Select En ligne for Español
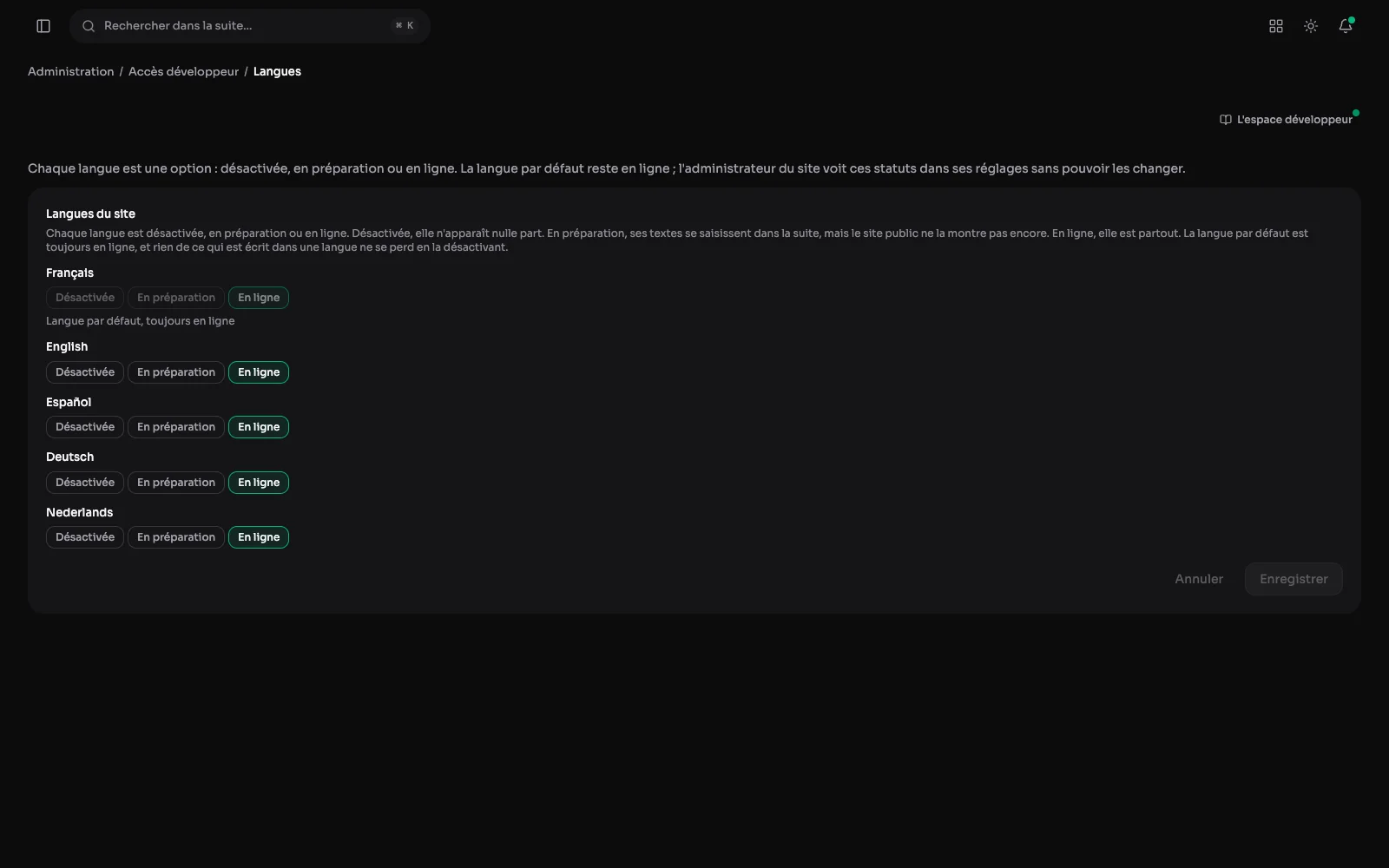Screen dimensions: 1389x868 259,427
